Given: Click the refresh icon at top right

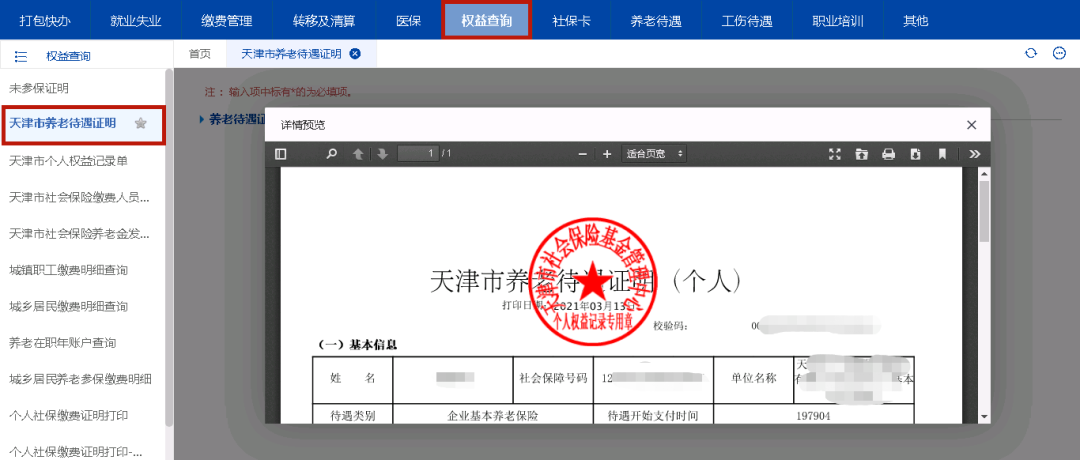Looking at the screenshot, I should [x=1031, y=54].
